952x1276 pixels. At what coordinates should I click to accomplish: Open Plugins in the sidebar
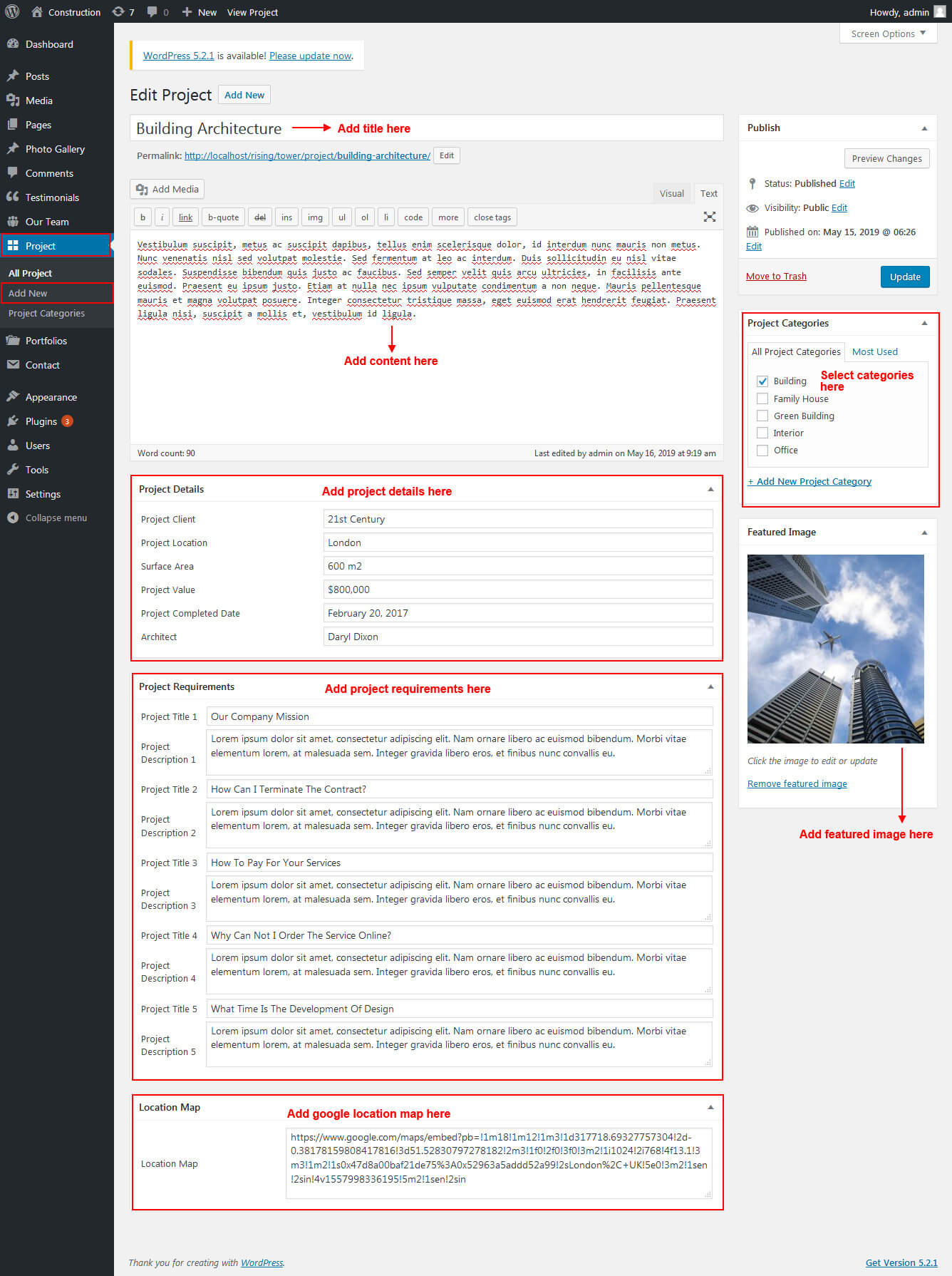pyautogui.click(x=41, y=421)
